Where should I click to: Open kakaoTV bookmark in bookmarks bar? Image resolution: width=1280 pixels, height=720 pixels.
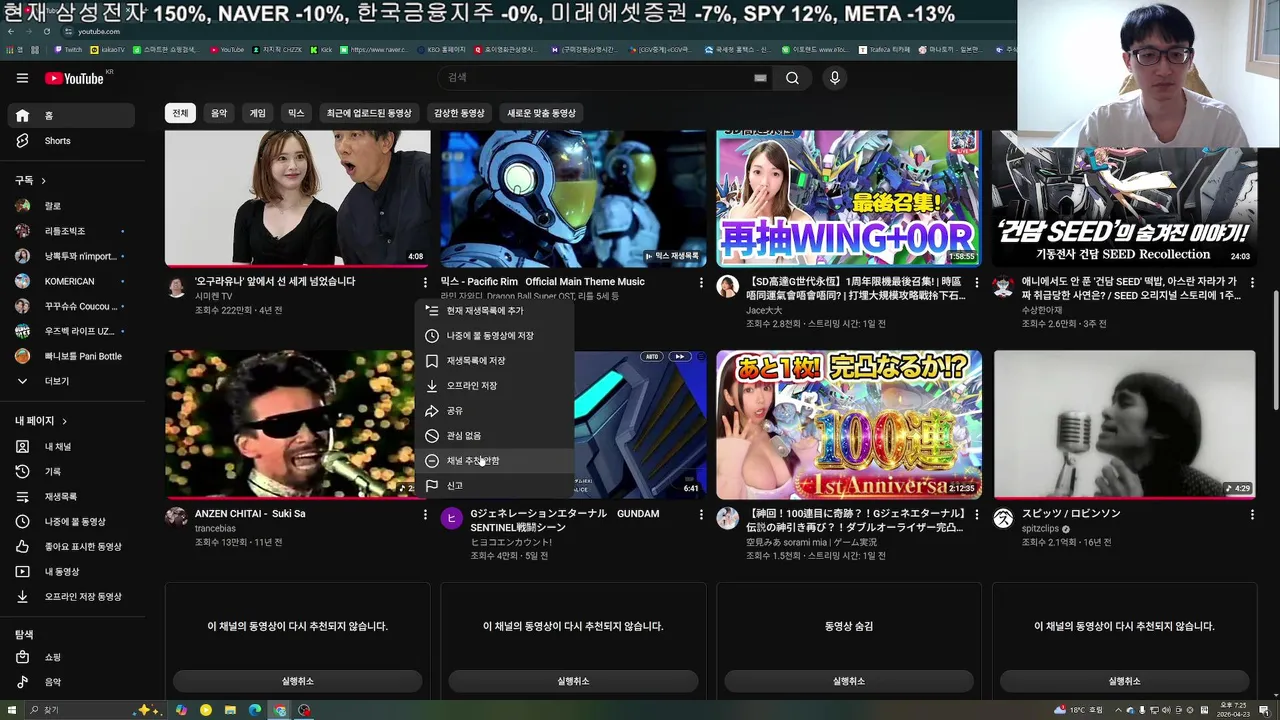pos(108,49)
